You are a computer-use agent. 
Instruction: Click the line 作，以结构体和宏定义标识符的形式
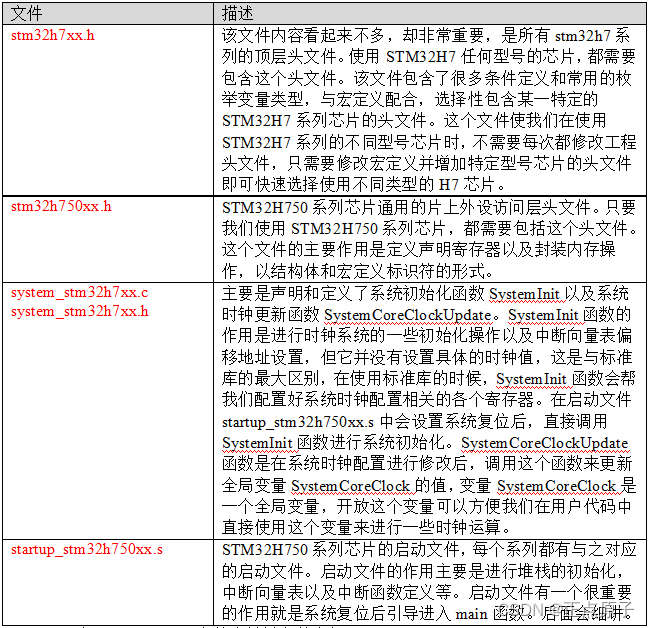coord(357,272)
